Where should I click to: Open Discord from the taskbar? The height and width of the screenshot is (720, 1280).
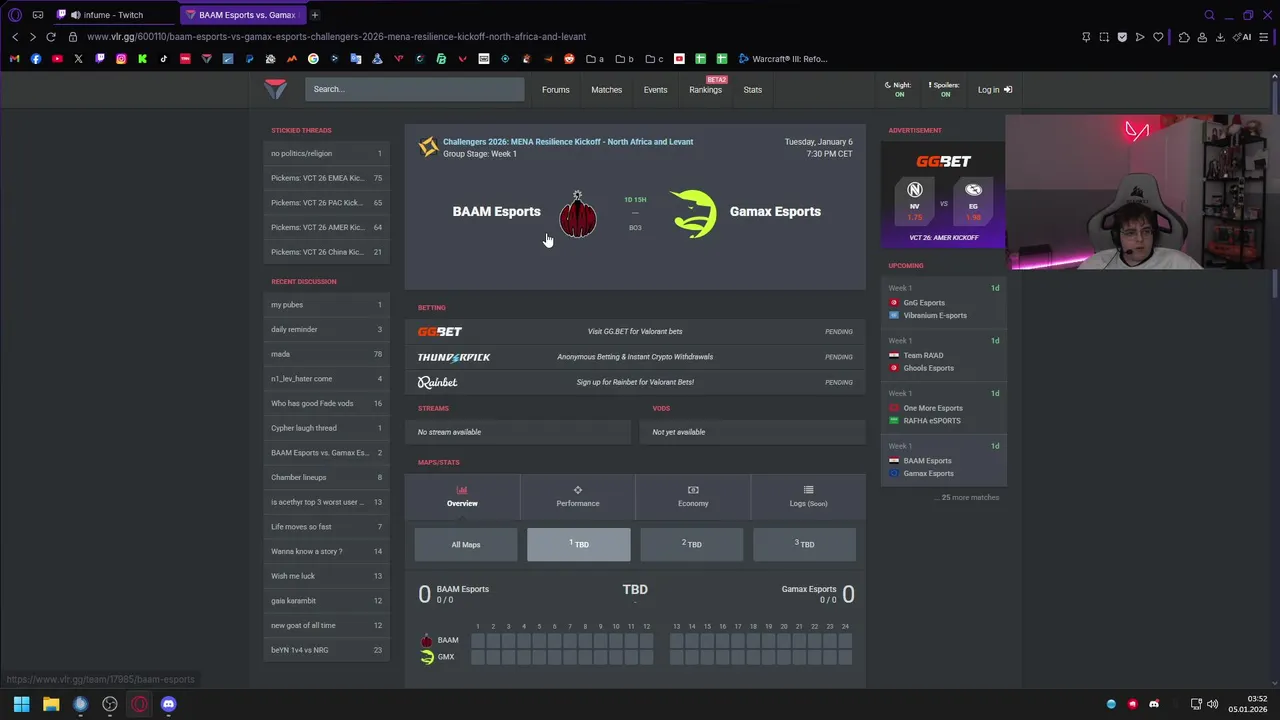point(168,704)
